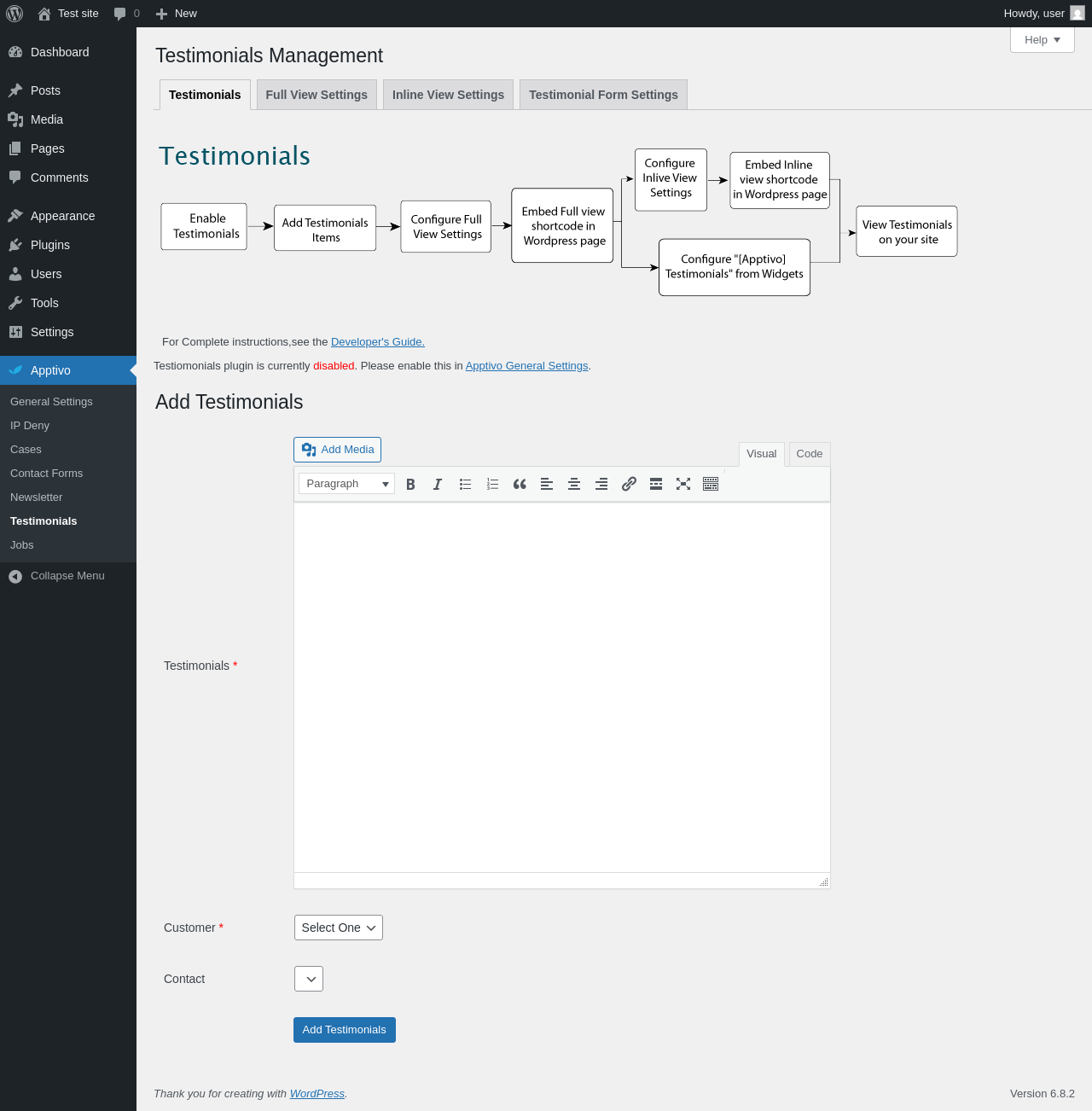
Task: Insert Read More tag
Action: (656, 484)
